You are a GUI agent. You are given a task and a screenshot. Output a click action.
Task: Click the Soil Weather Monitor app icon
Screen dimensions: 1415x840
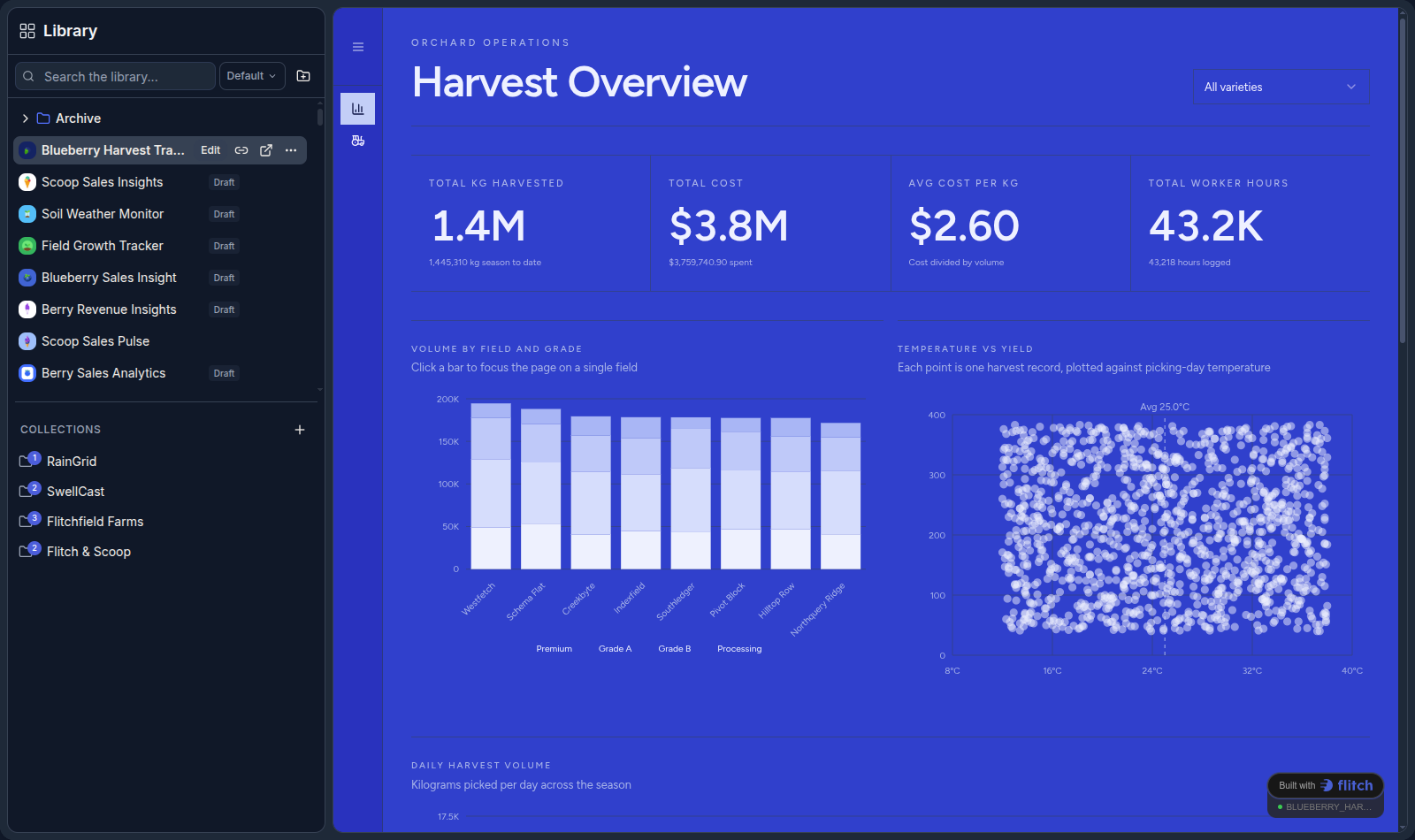click(x=27, y=214)
